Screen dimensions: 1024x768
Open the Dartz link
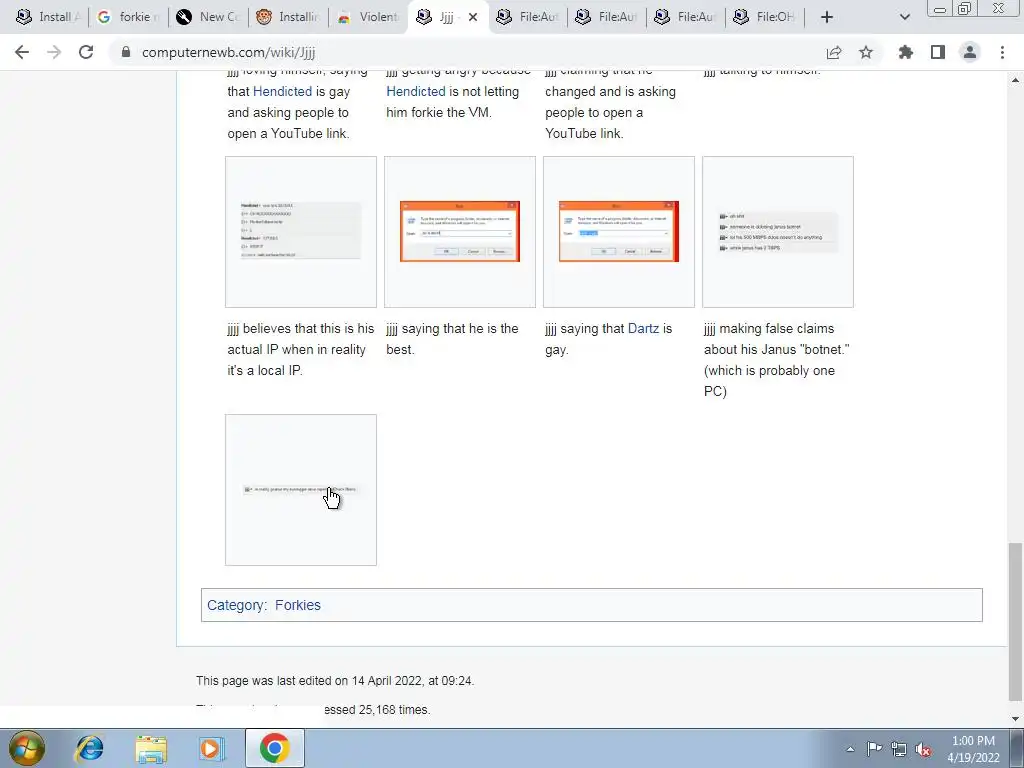click(643, 328)
